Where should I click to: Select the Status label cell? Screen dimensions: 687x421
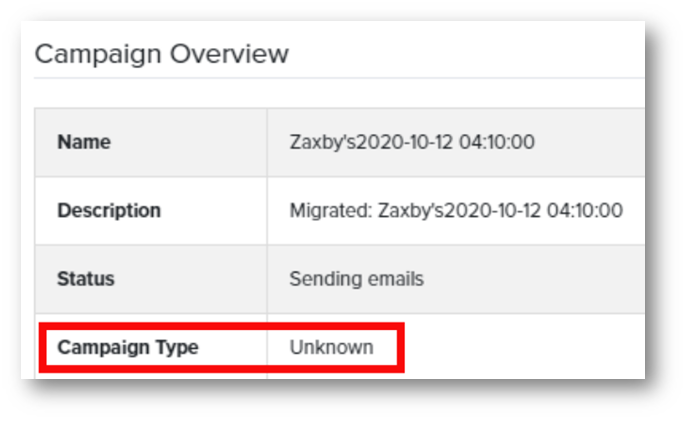151,279
